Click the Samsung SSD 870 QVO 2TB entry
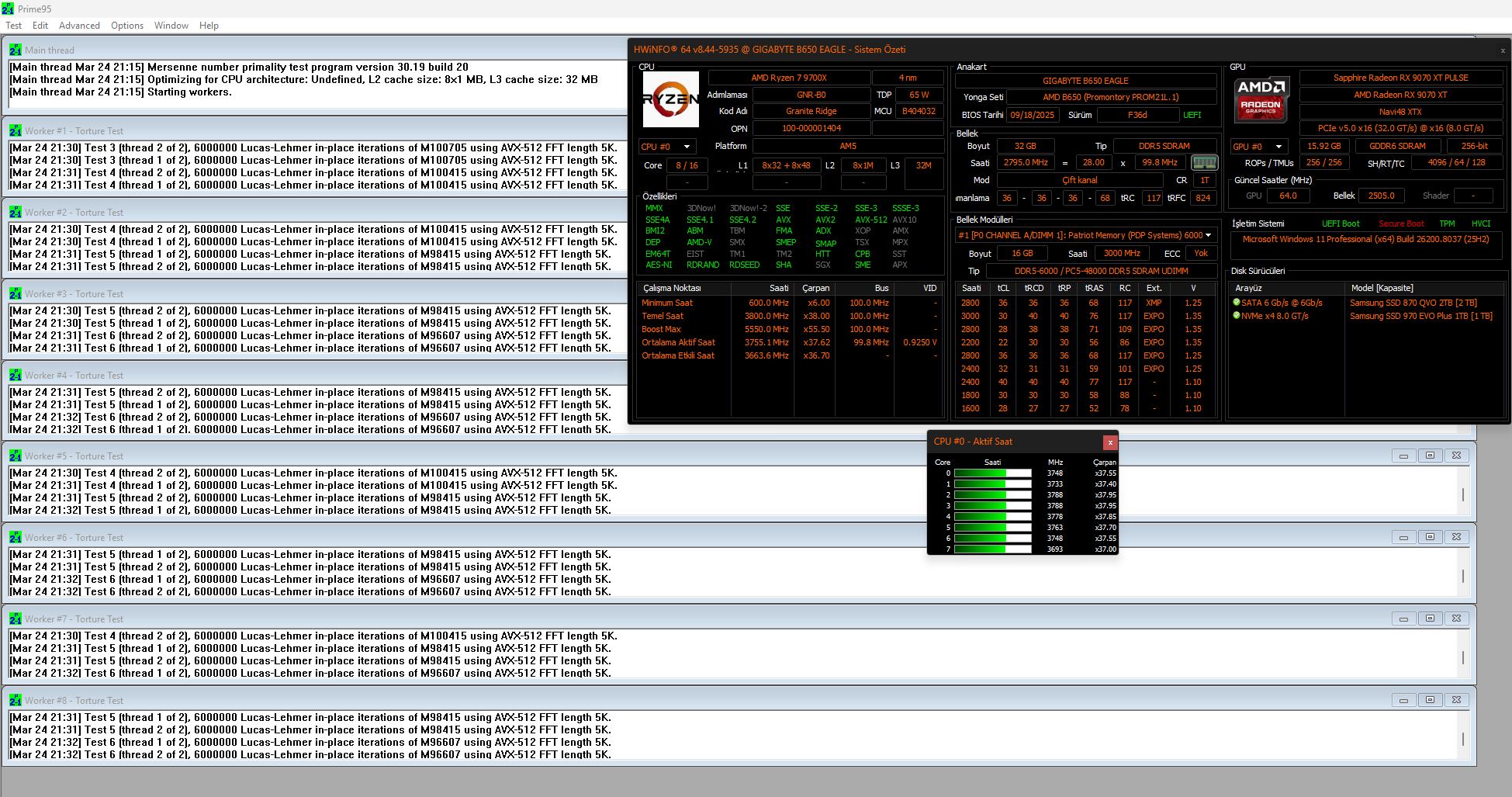Screen dimensions: 1512x797 point(1413,303)
